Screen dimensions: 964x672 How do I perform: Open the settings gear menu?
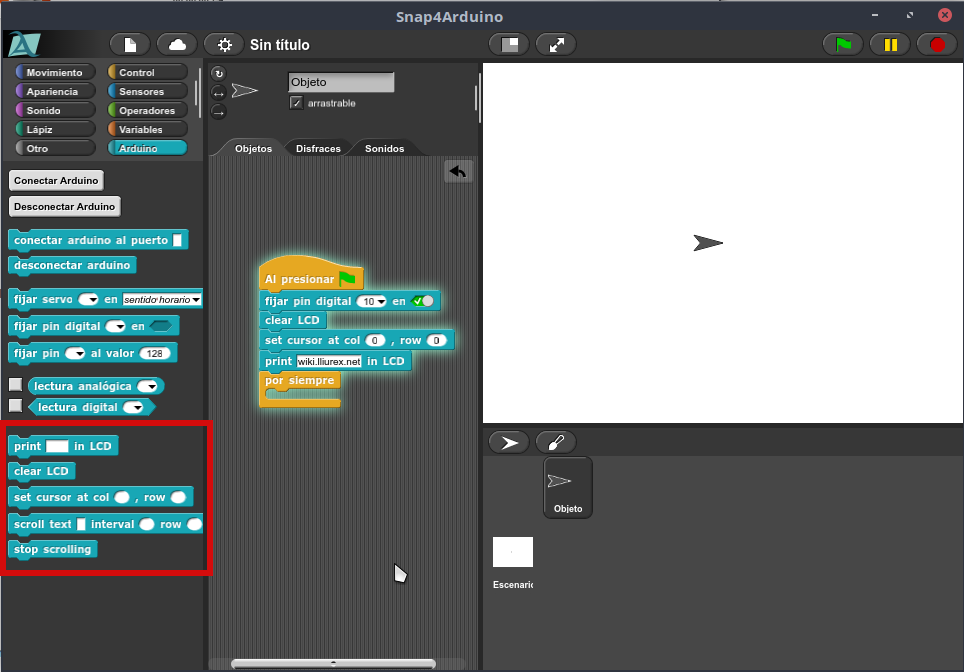click(x=224, y=44)
